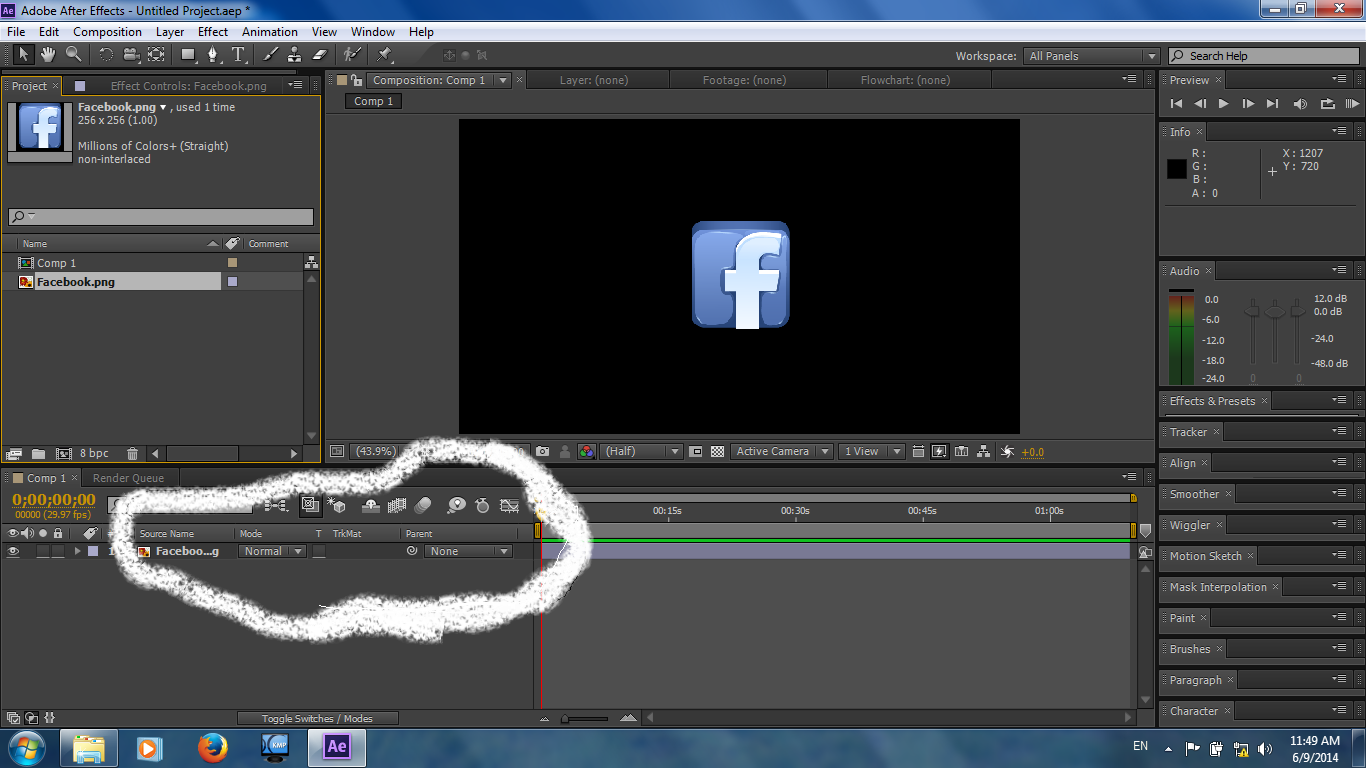The width and height of the screenshot is (1366, 768).
Task: Click the 8 bpc color depth button
Action: coord(96,453)
